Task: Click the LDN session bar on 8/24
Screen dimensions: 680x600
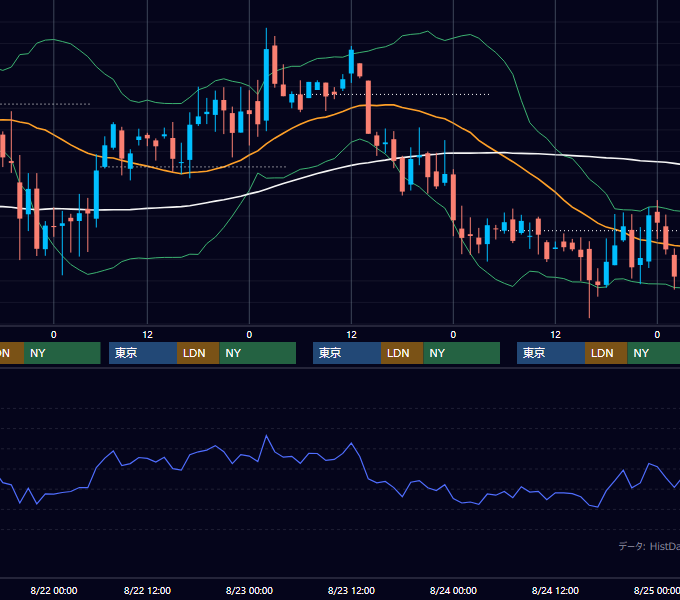Action: 606,353
